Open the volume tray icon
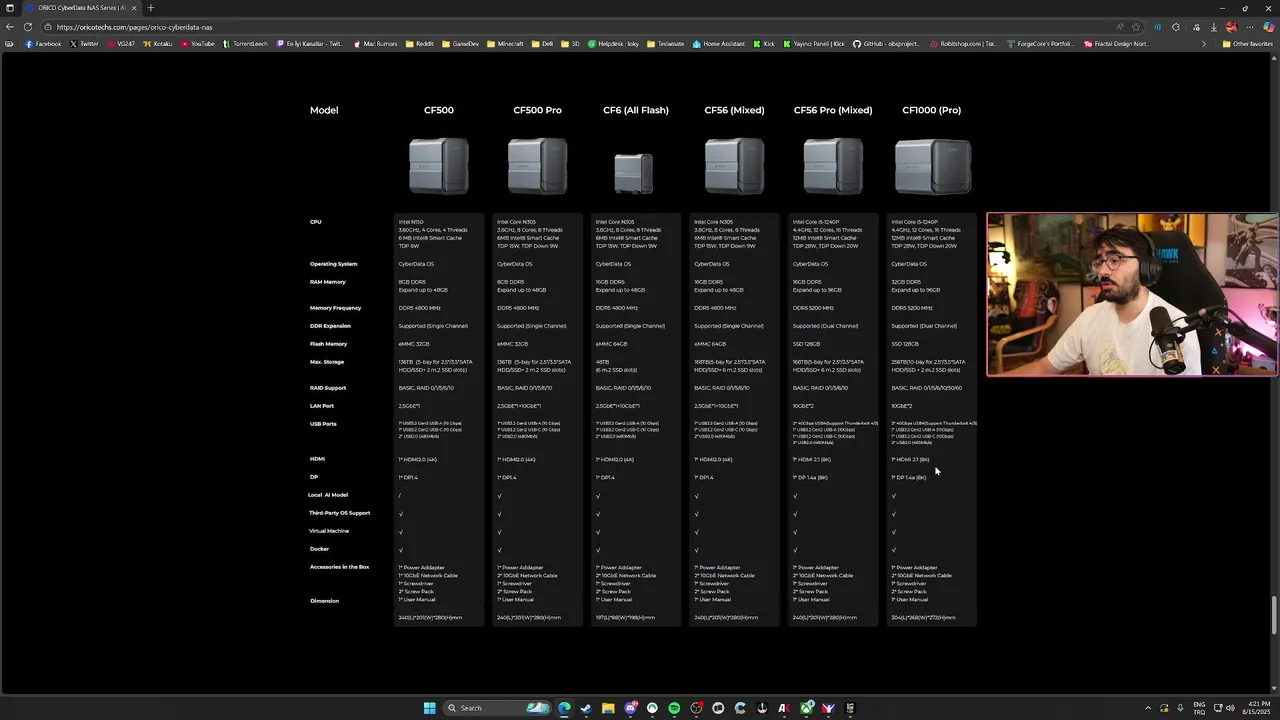The image size is (1280, 720). [1229, 708]
